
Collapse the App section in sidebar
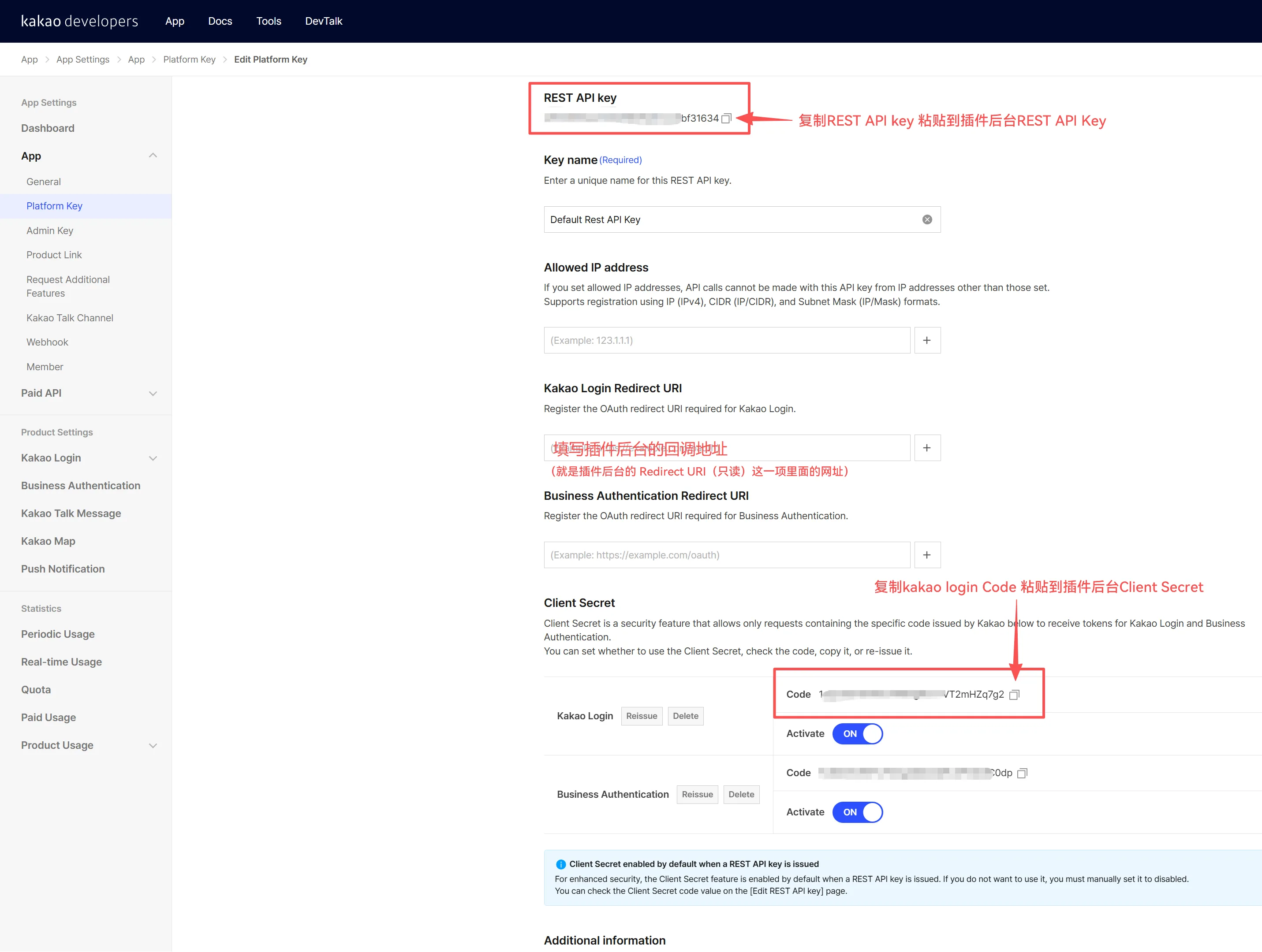(x=153, y=156)
